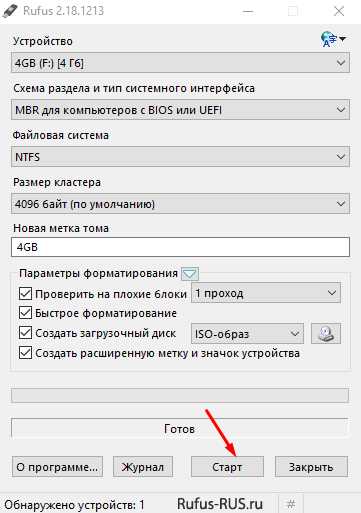This screenshot has height=513, width=361.
Task: Minimize the Rufus window
Action: 248,11
